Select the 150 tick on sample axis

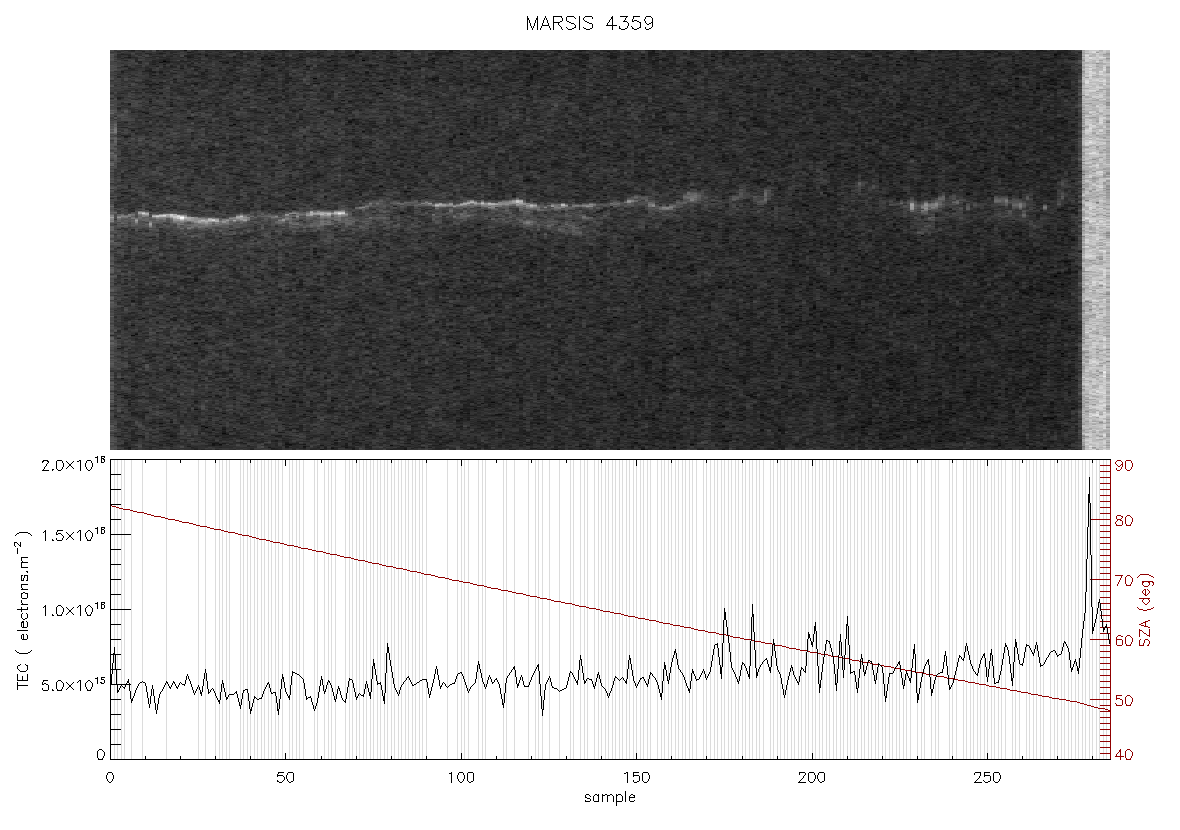[637, 777]
